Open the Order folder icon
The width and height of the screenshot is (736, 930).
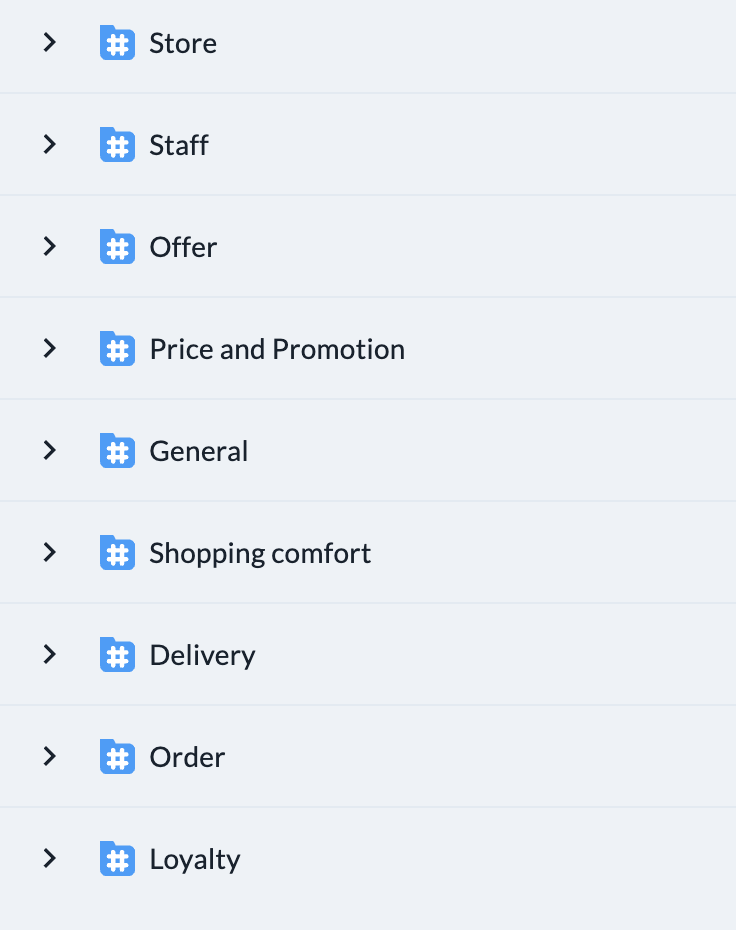click(117, 757)
